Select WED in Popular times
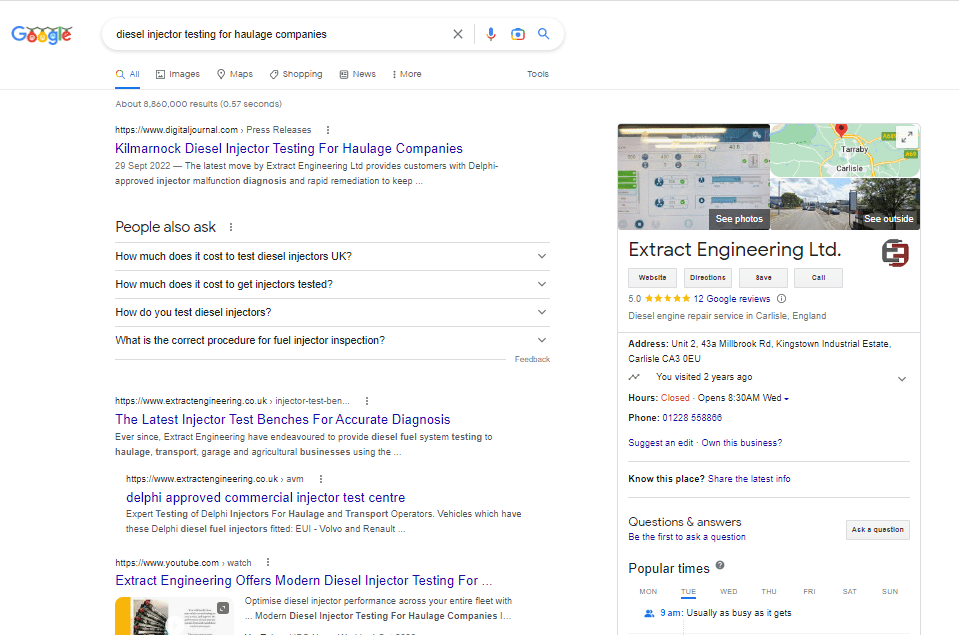 click(728, 592)
